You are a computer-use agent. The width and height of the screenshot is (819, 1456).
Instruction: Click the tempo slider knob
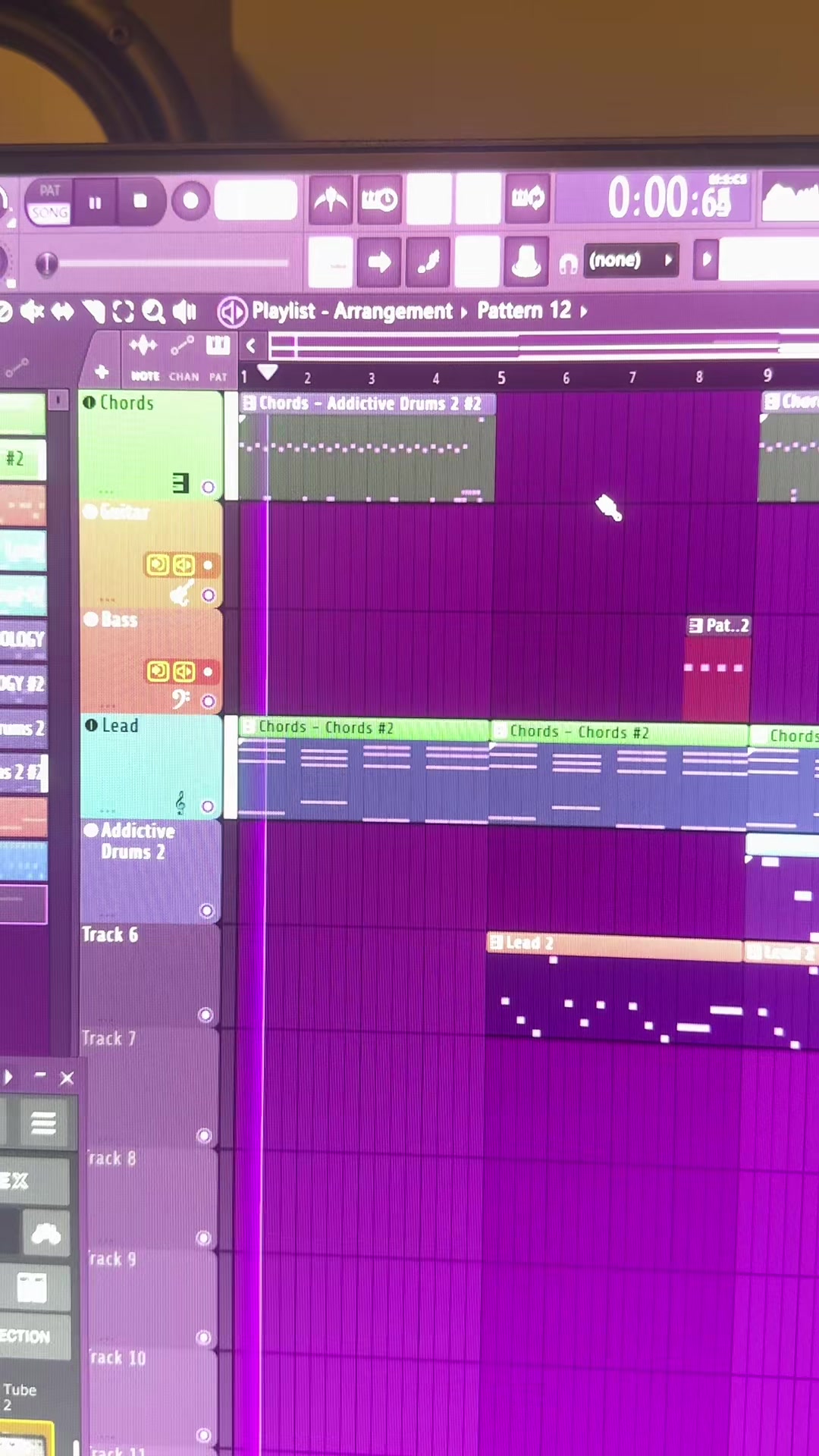(x=46, y=264)
